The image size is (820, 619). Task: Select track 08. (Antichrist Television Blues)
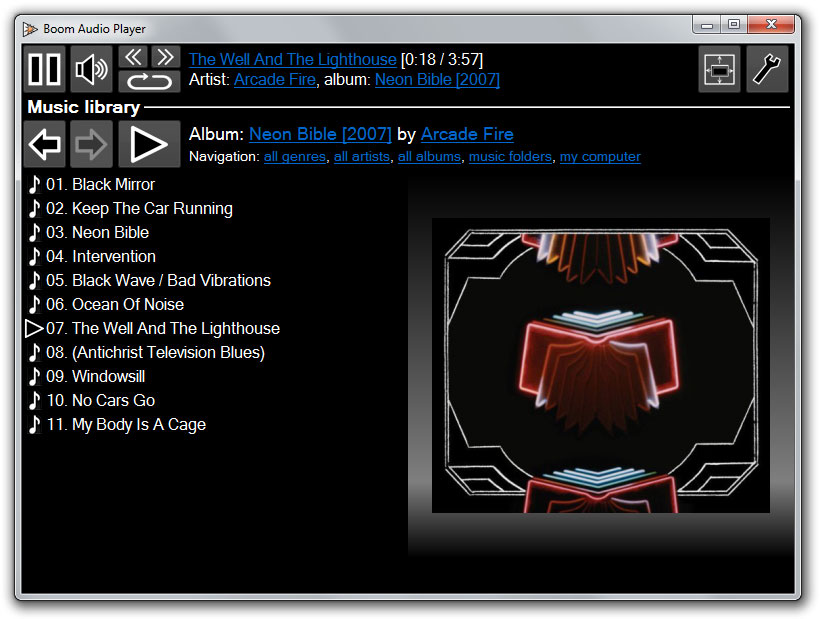[x=155, y=353]
